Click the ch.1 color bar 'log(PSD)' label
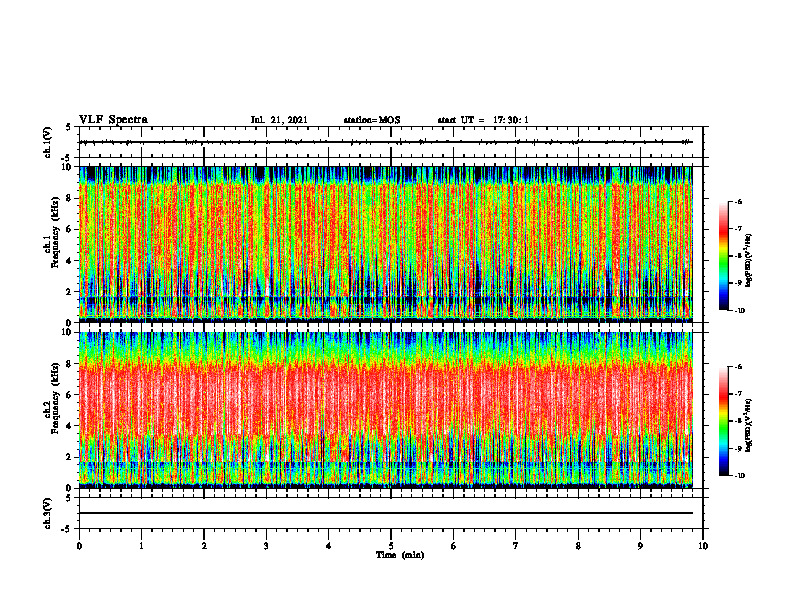 tap(749, 260)
